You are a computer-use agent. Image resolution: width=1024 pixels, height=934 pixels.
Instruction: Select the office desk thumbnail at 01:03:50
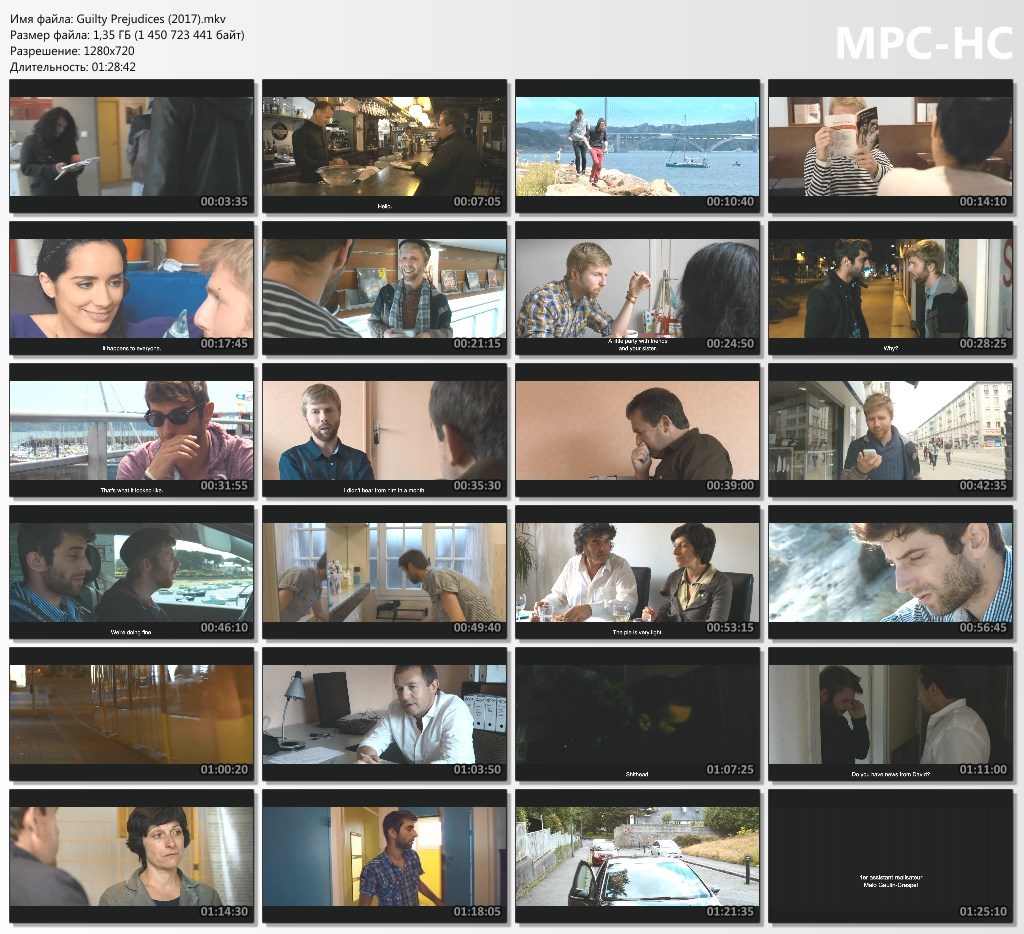[384, 715]
